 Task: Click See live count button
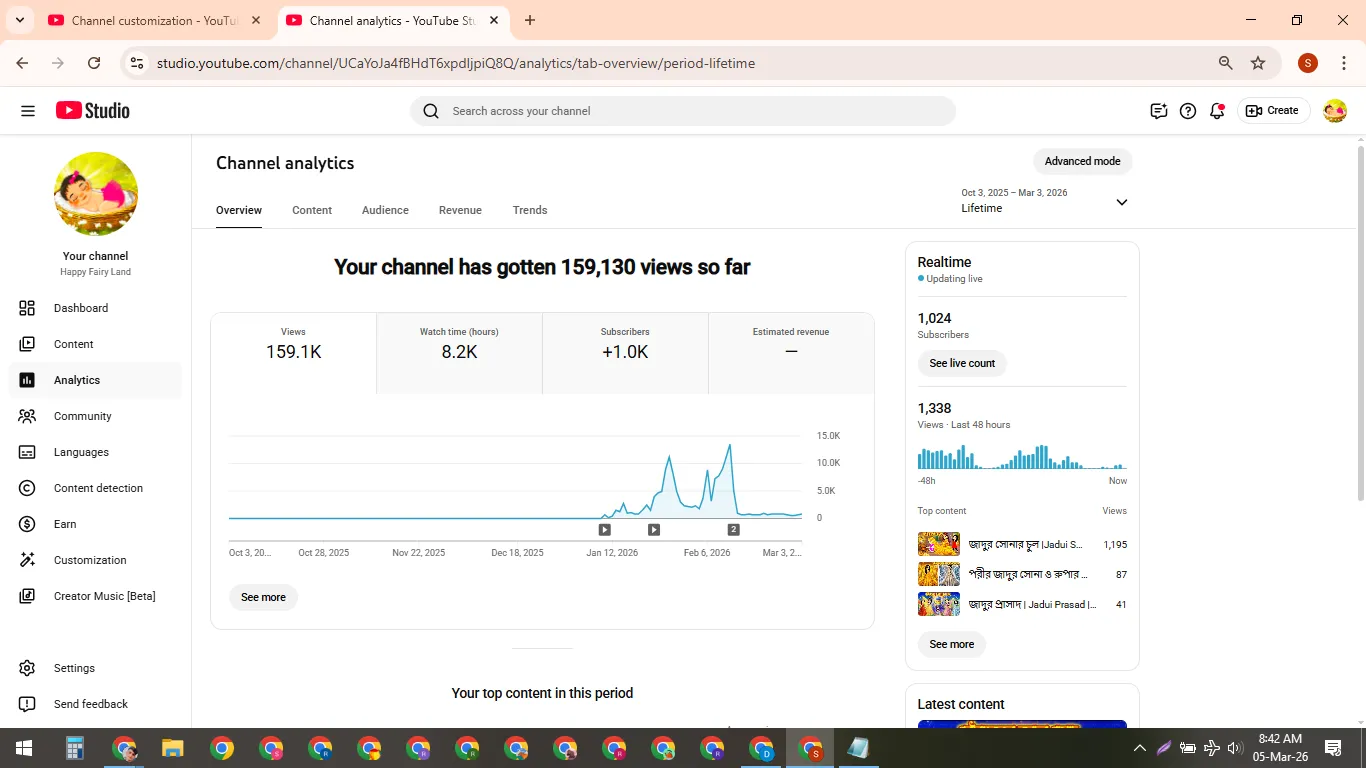coord(962,363)
